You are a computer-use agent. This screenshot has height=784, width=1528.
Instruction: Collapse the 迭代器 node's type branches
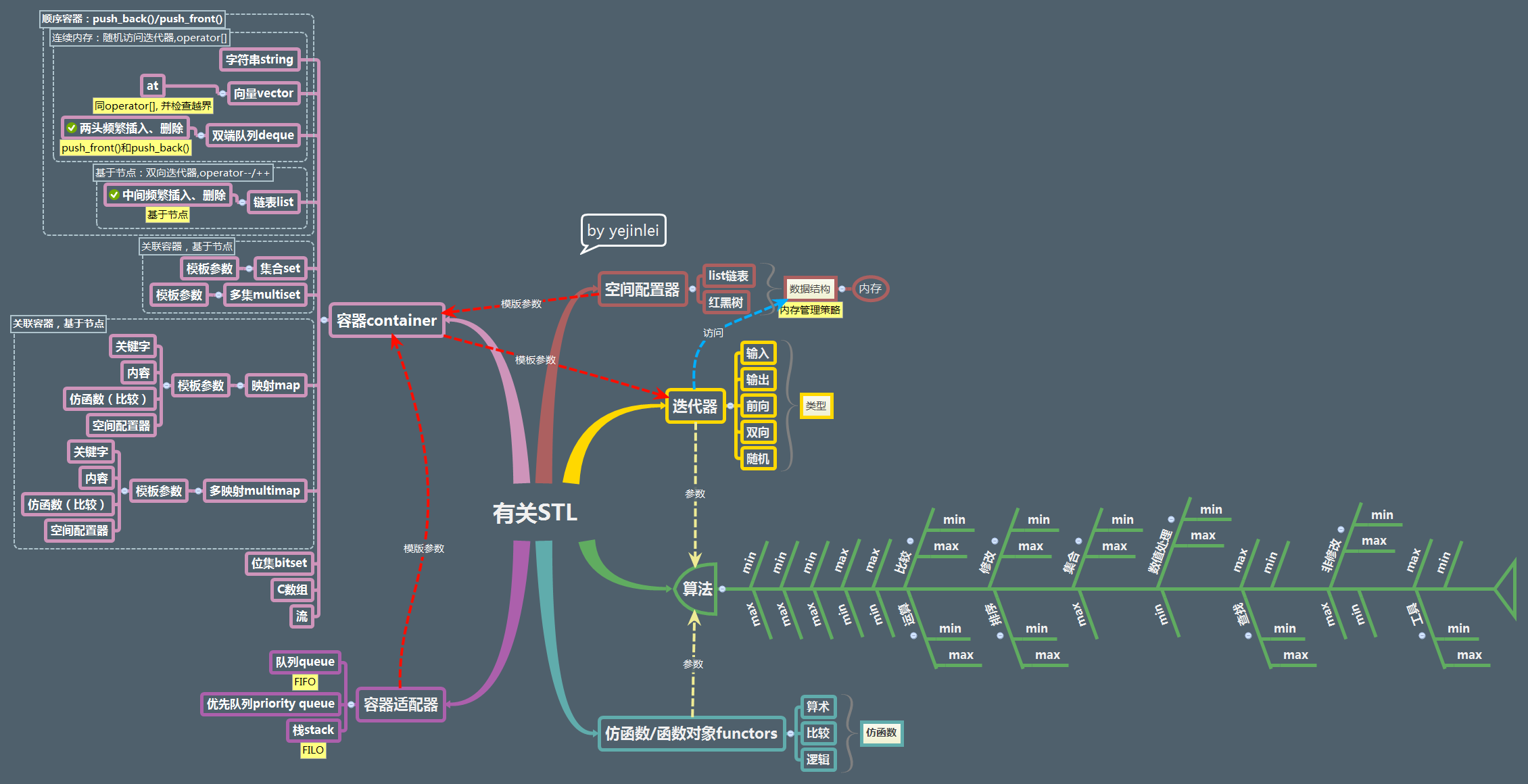[x=730, y=406]
